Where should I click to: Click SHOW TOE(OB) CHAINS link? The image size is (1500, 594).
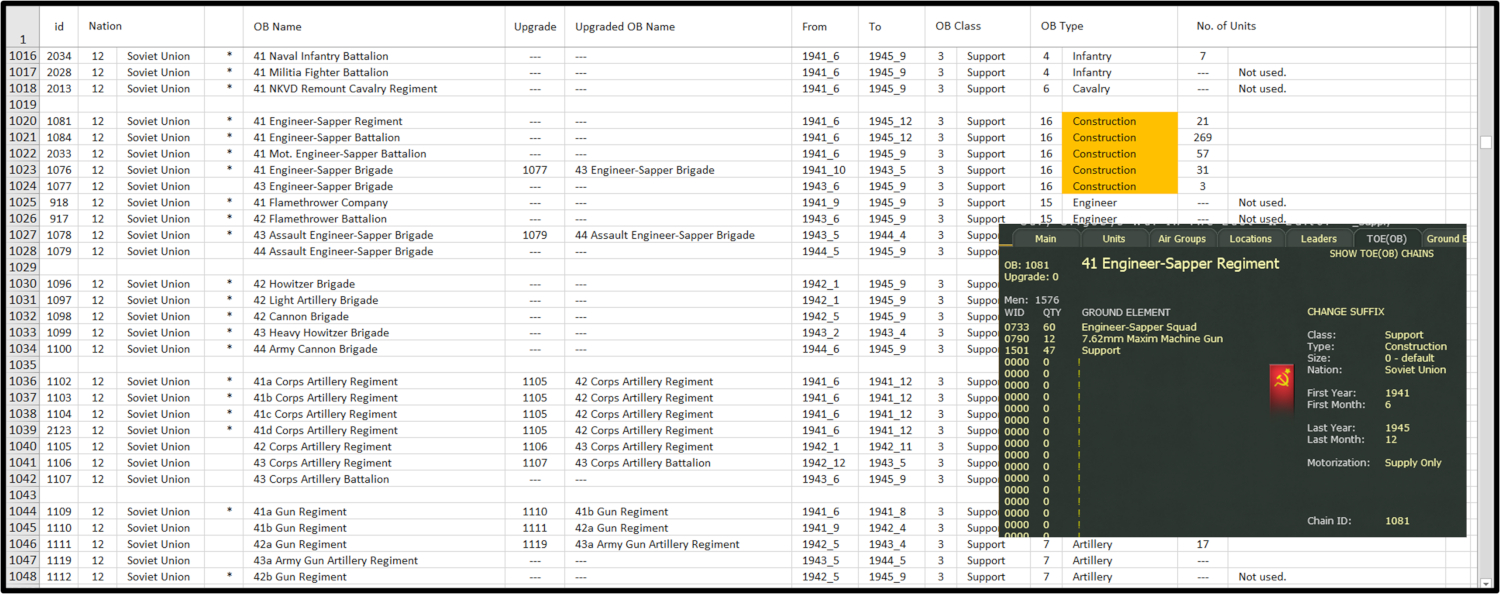click(1381, 254)
